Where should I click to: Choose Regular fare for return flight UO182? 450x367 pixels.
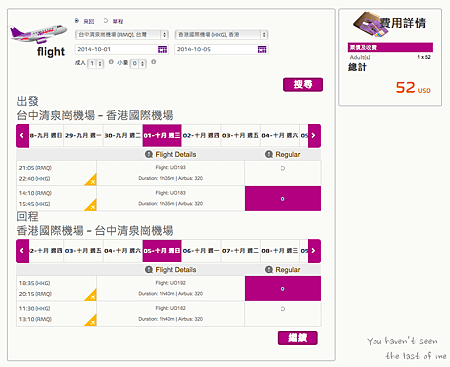[x=283, y=309]
